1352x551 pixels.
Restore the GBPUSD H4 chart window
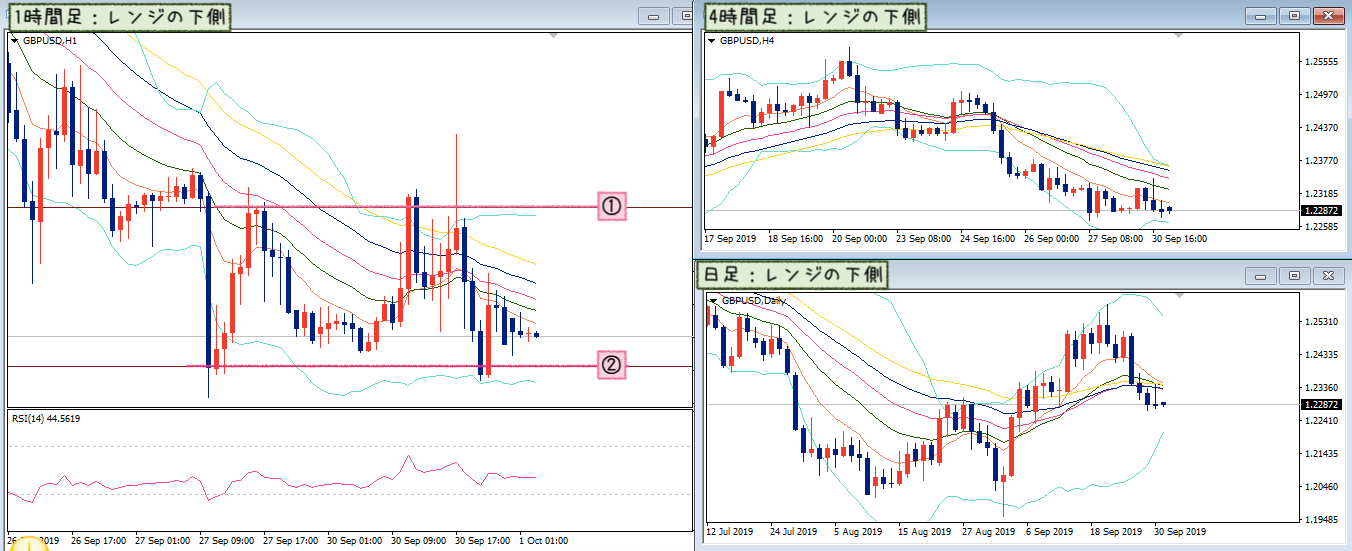tap(1293, 16)
